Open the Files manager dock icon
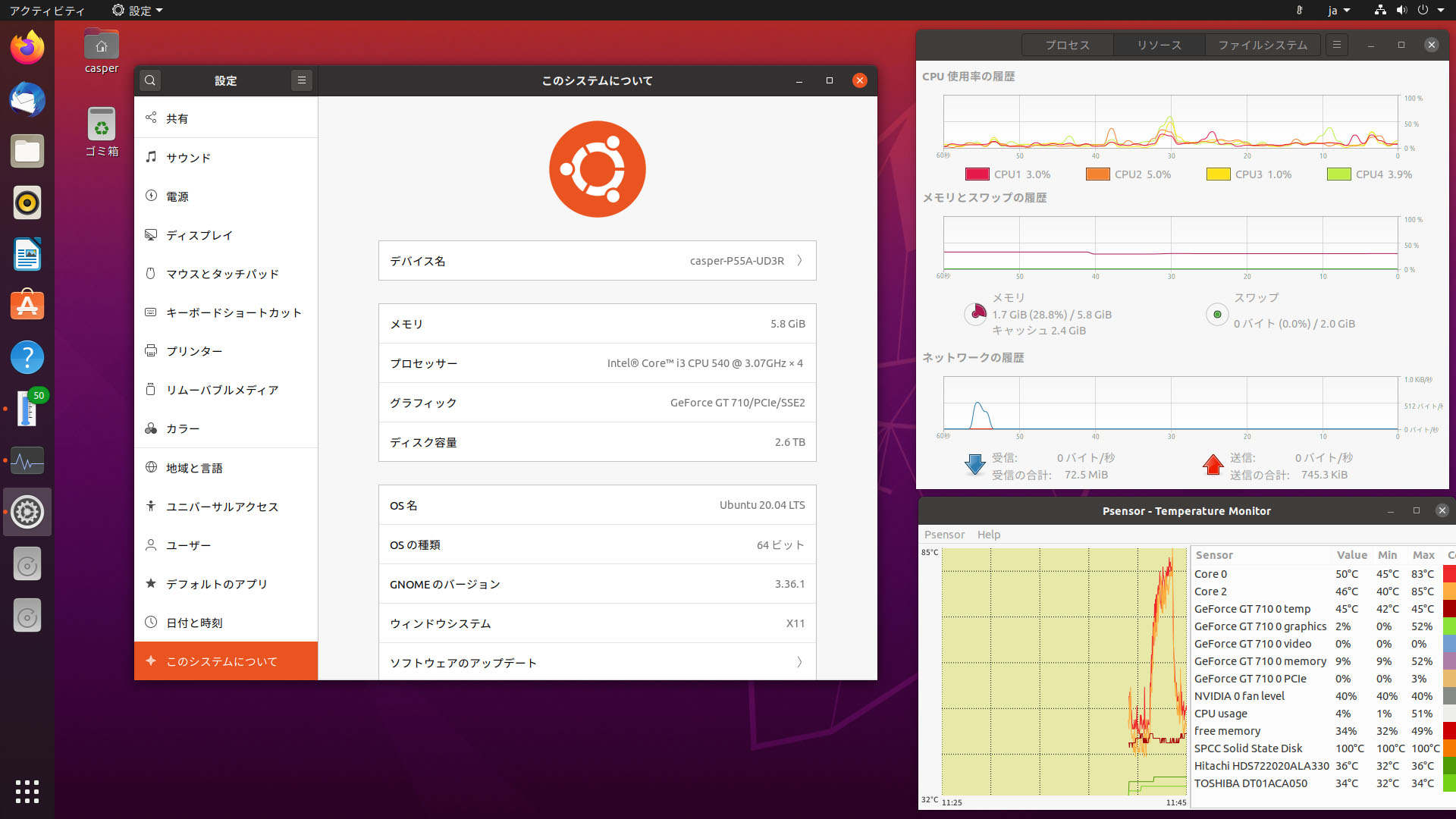Screen dimensions: 1456x819 tap(27, 152)
